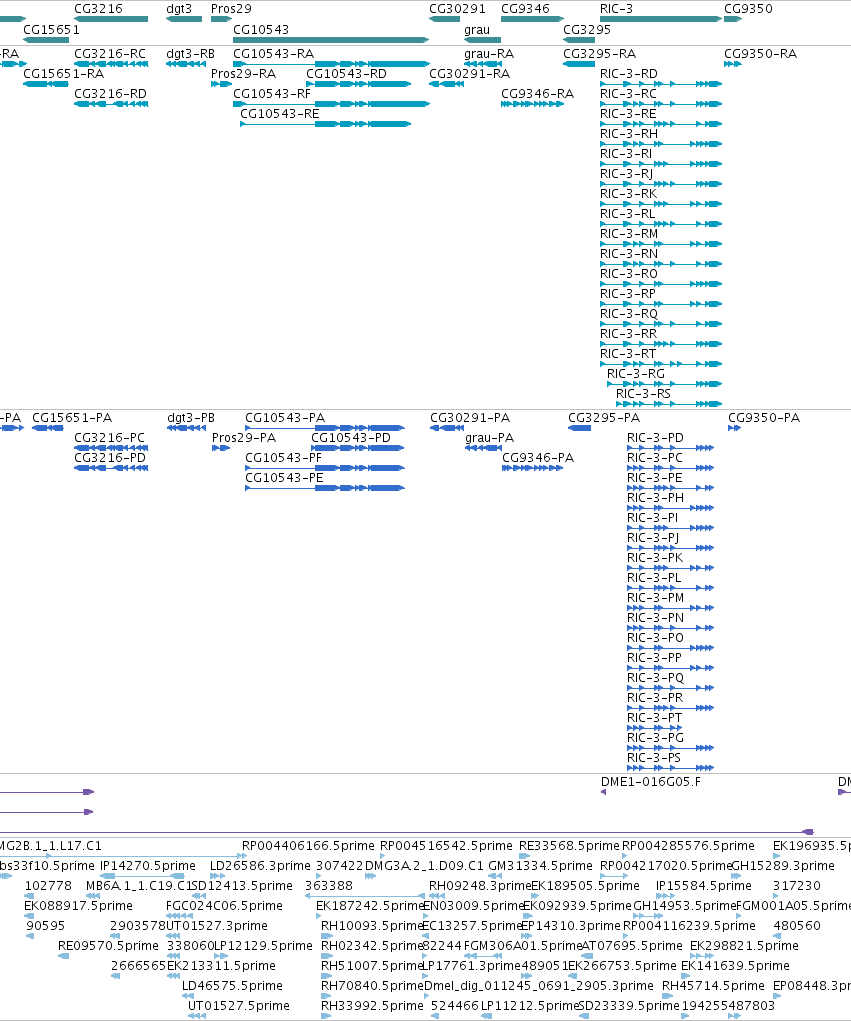Image resolution: width=851 pixels, height=1021 pixels.
Task: Click EST RP004406166.5prime
Action: [x=308, y=846]
